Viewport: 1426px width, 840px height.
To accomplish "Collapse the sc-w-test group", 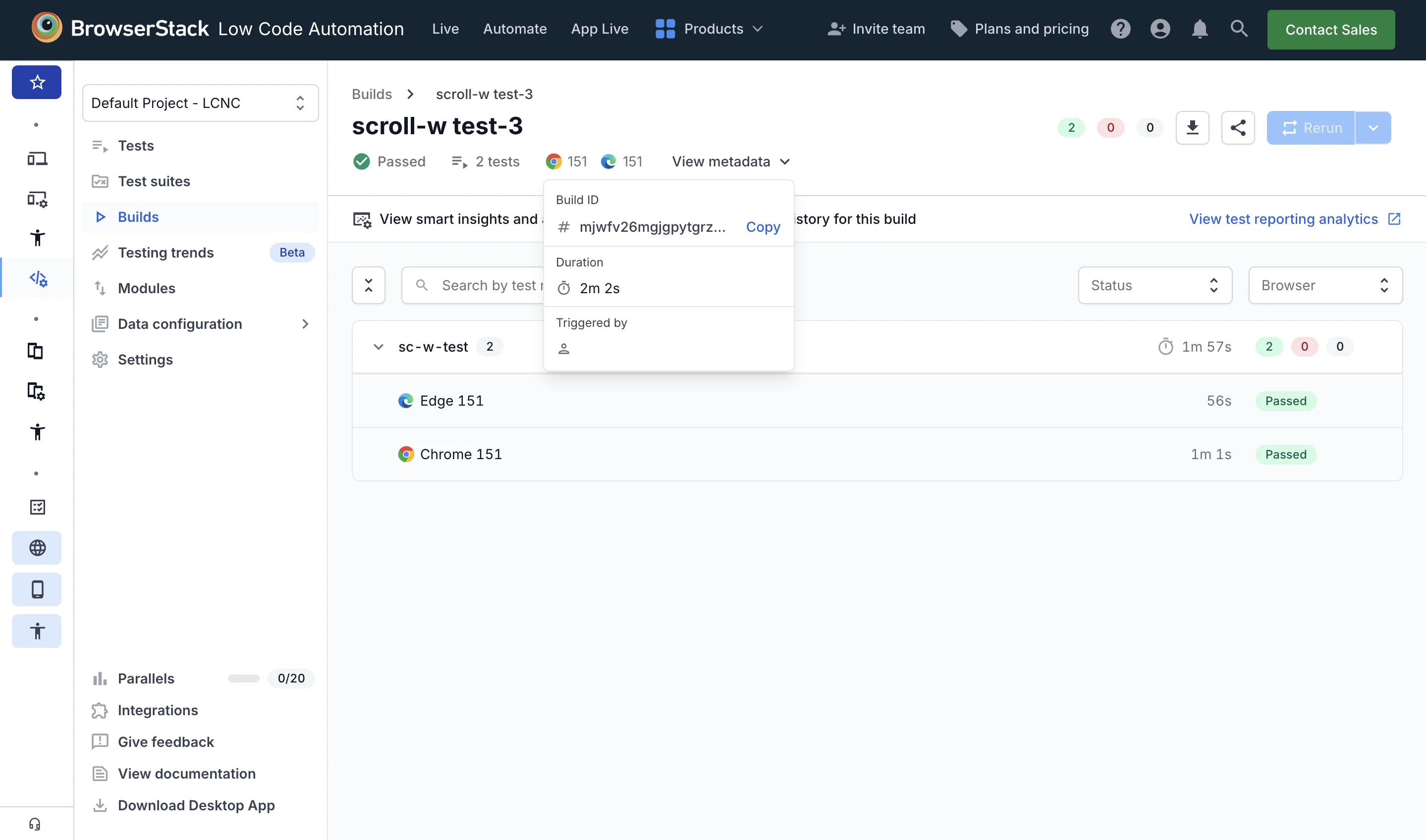I will click(x=378, y=346).
